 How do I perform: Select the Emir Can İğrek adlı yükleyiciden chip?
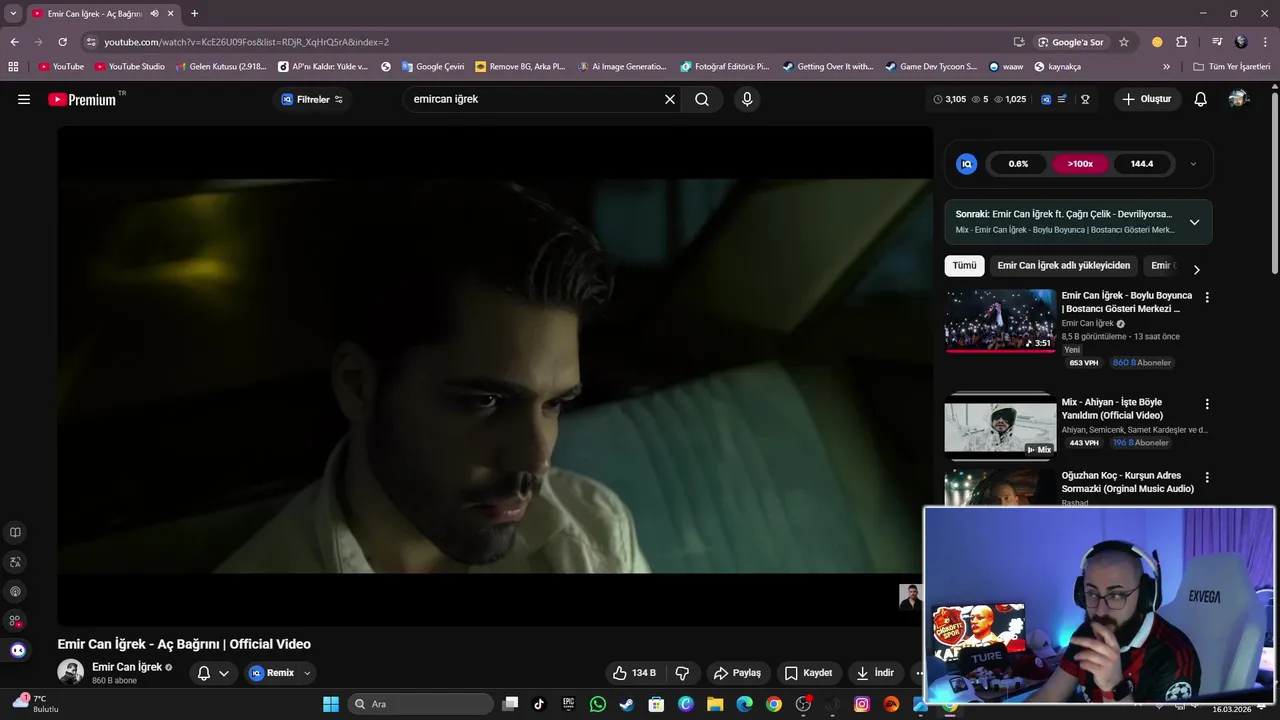(1063, 266)
